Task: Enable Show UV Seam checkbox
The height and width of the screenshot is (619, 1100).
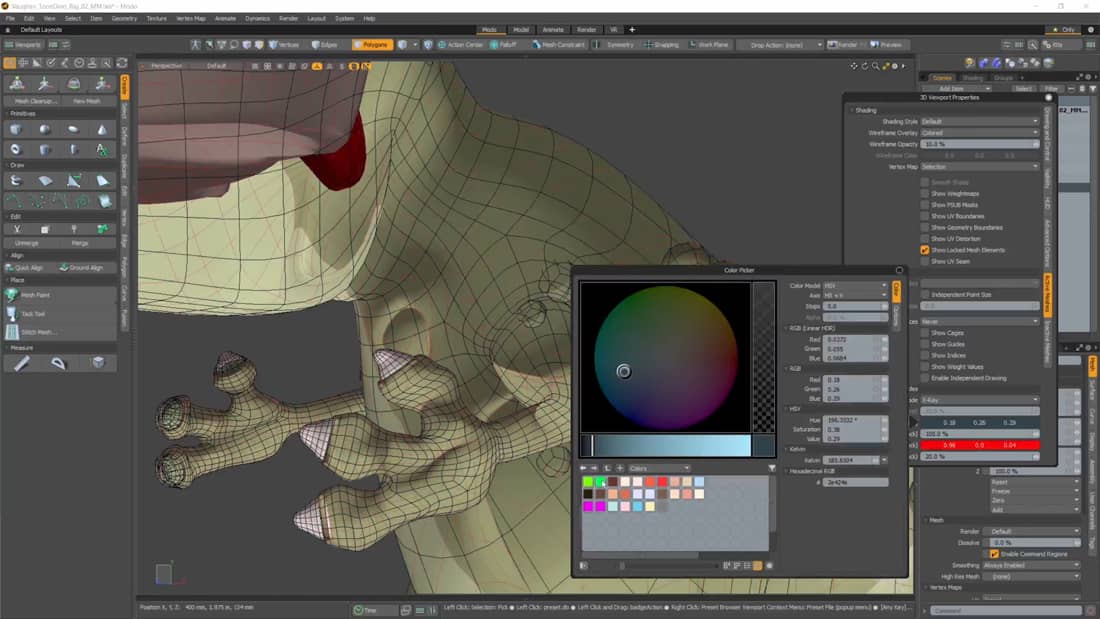Action: pos(925,261)
